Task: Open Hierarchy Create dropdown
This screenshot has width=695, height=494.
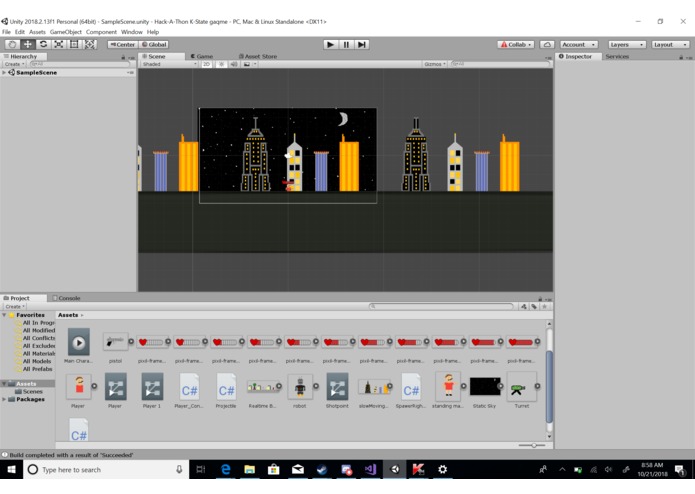Action: click(15, 64)
